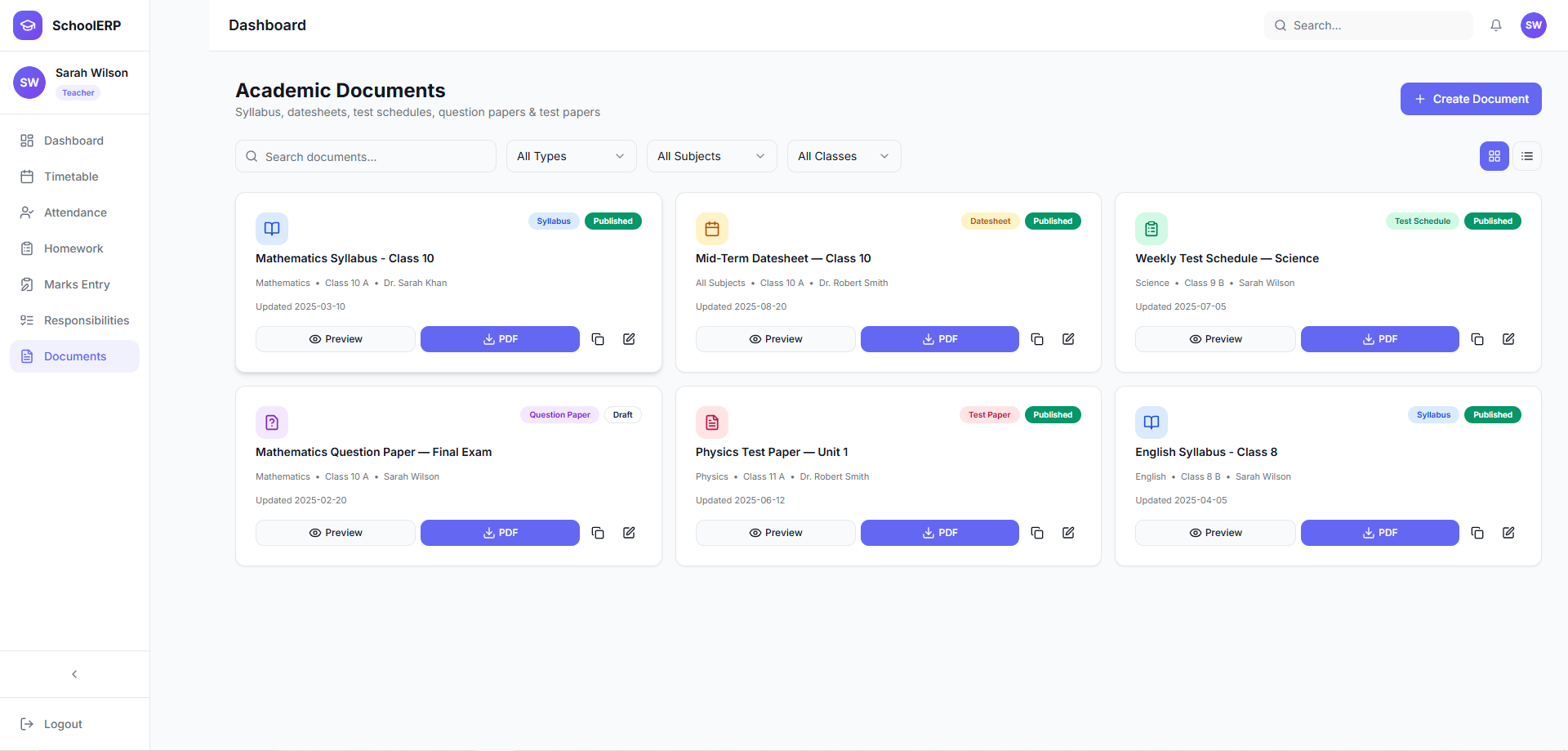Open Responsibilities from the sidebar
The width and height of the screenshot is (1568, 751).
(x=74, y=320)
